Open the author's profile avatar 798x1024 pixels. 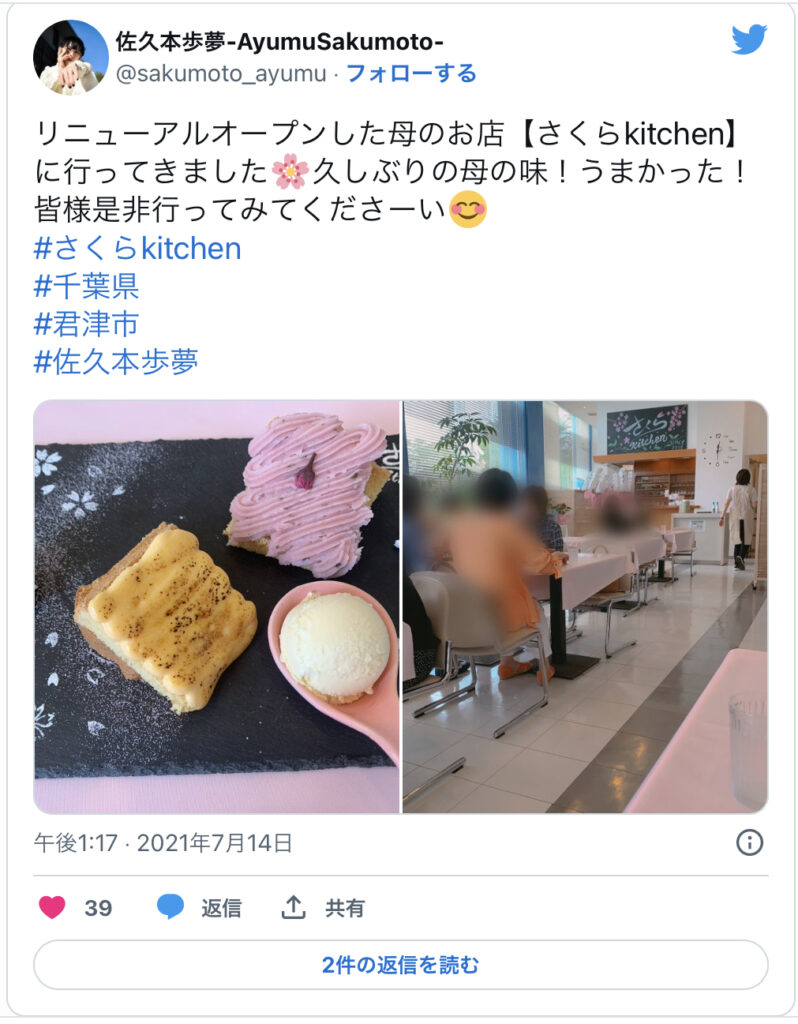coord(71,57)
